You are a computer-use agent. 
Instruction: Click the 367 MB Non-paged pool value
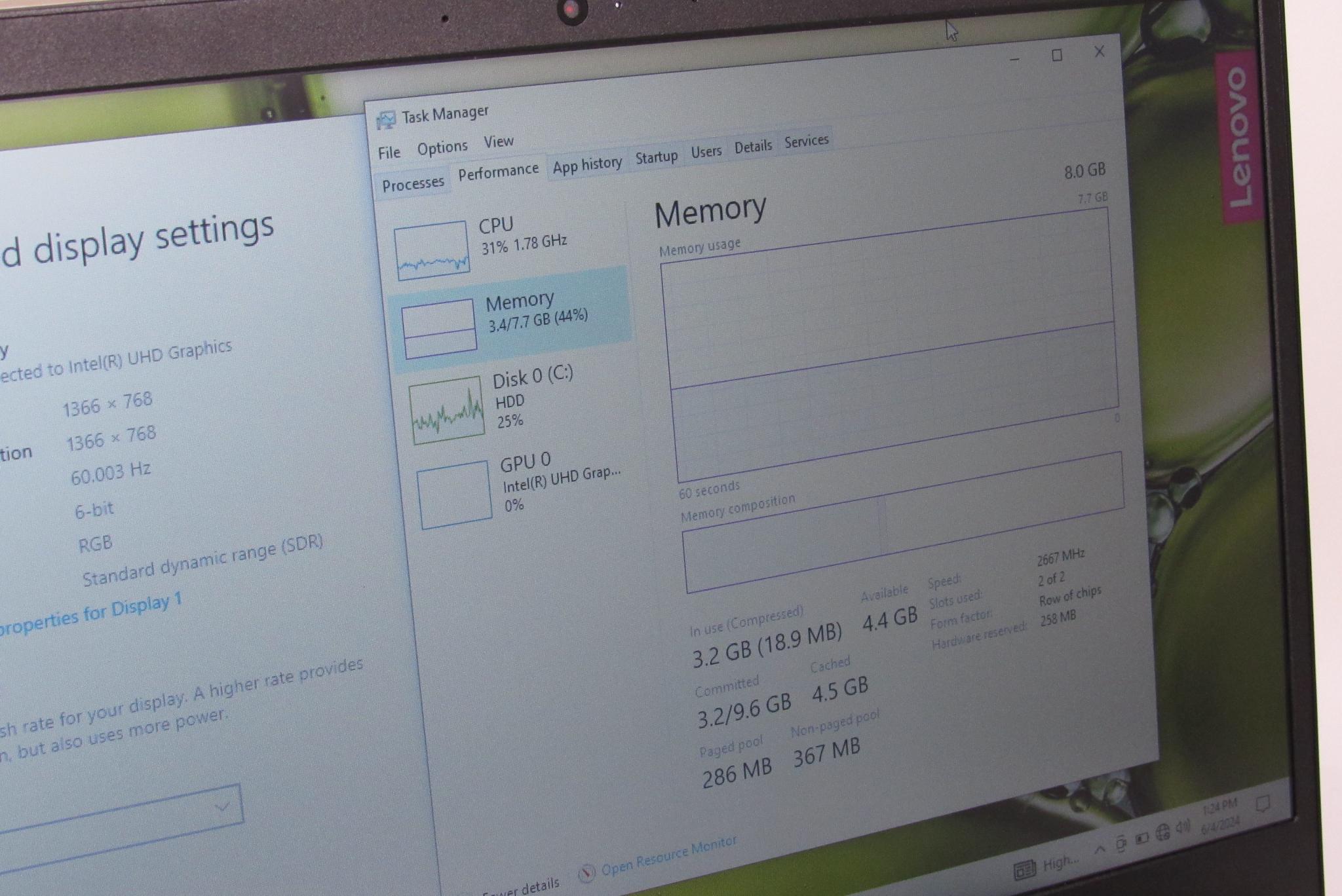coord(826,752)
